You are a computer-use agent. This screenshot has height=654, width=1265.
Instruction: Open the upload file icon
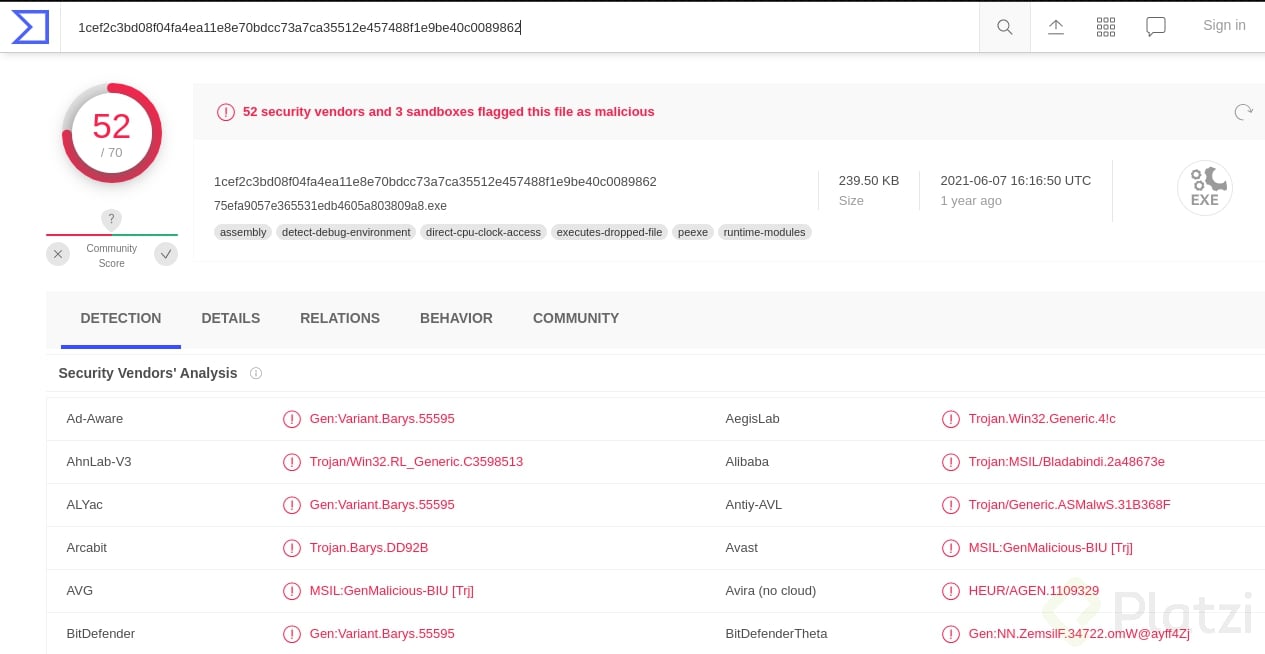coord(1056,27)
